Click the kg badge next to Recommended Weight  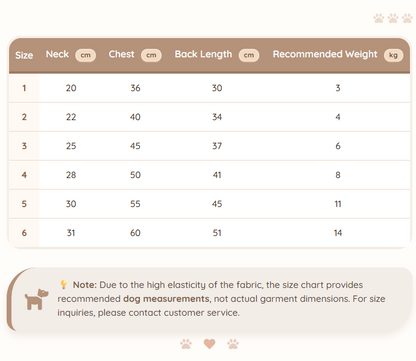(393, 55)
